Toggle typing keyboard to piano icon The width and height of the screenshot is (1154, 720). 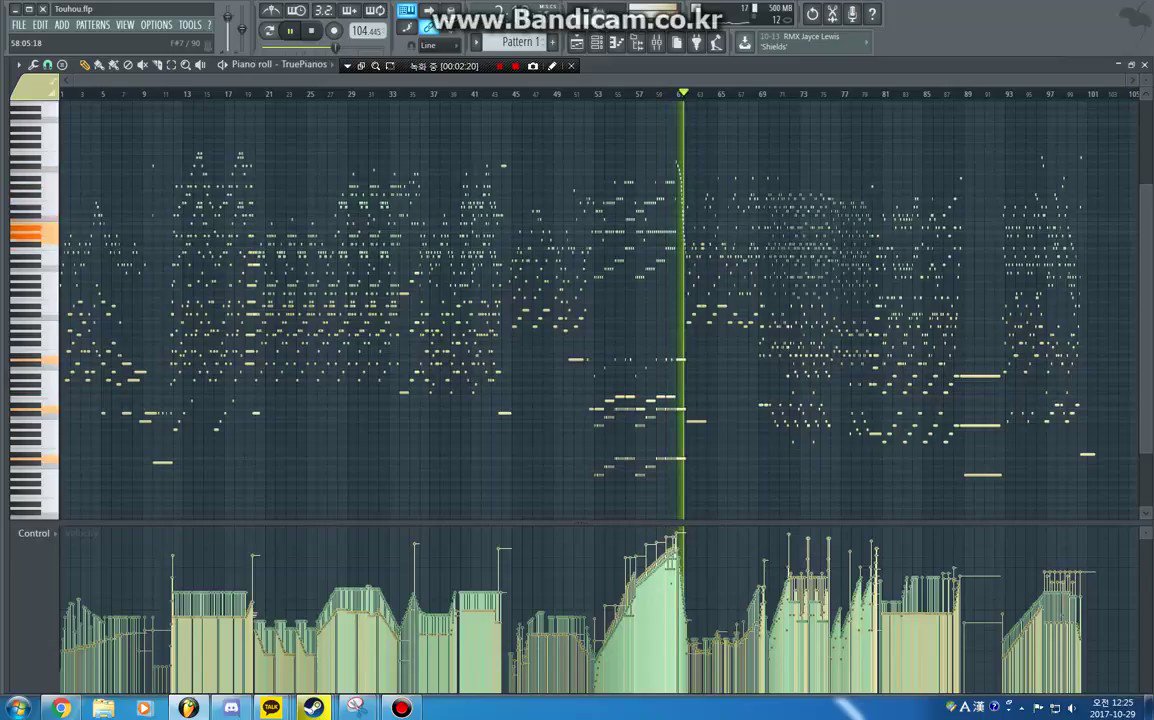tap(406, 10)
